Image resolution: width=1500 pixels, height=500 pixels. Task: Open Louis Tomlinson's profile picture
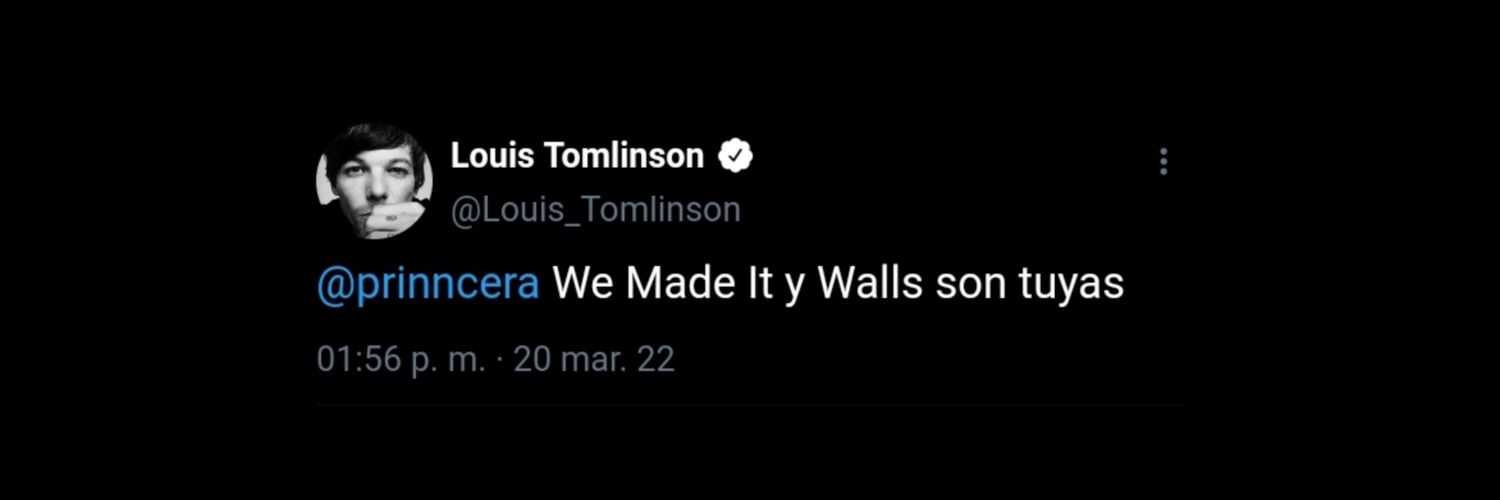coord(374,182)
